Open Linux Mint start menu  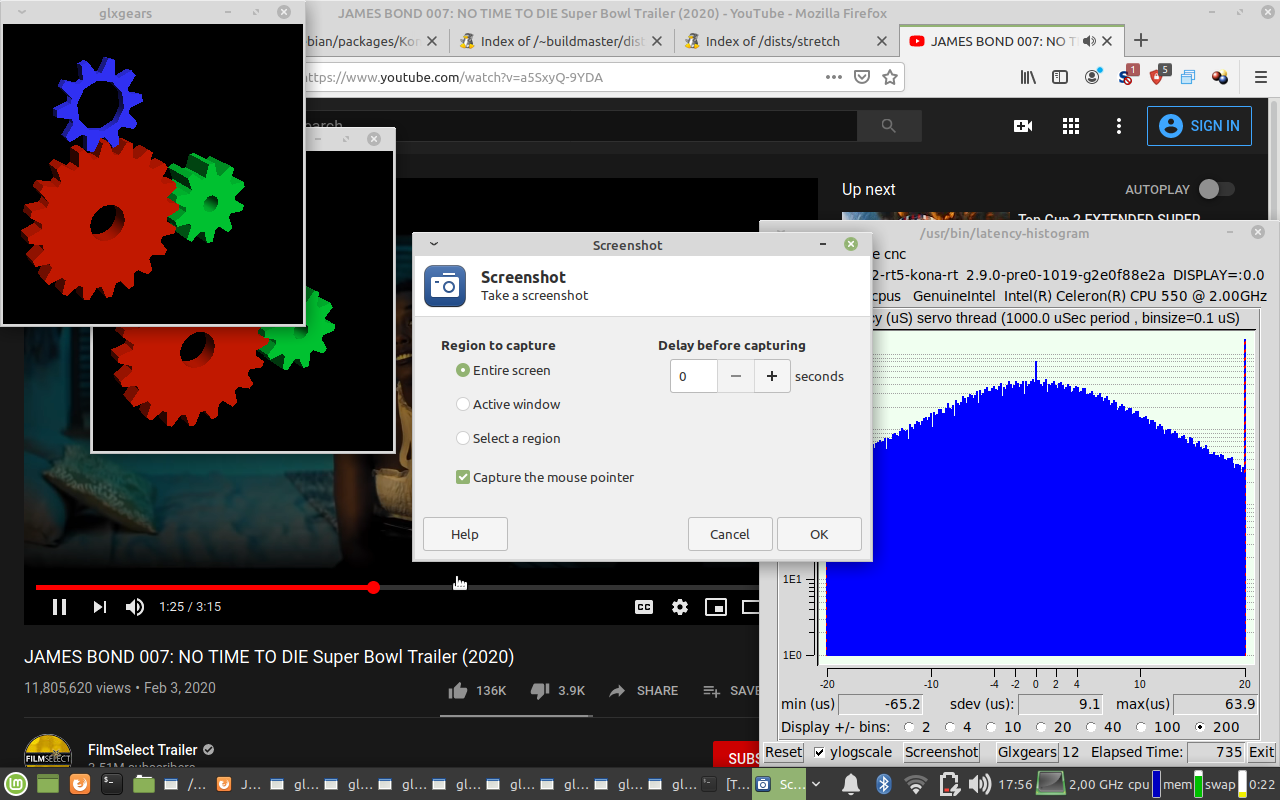pyautogui.click(x=15, y=784)
